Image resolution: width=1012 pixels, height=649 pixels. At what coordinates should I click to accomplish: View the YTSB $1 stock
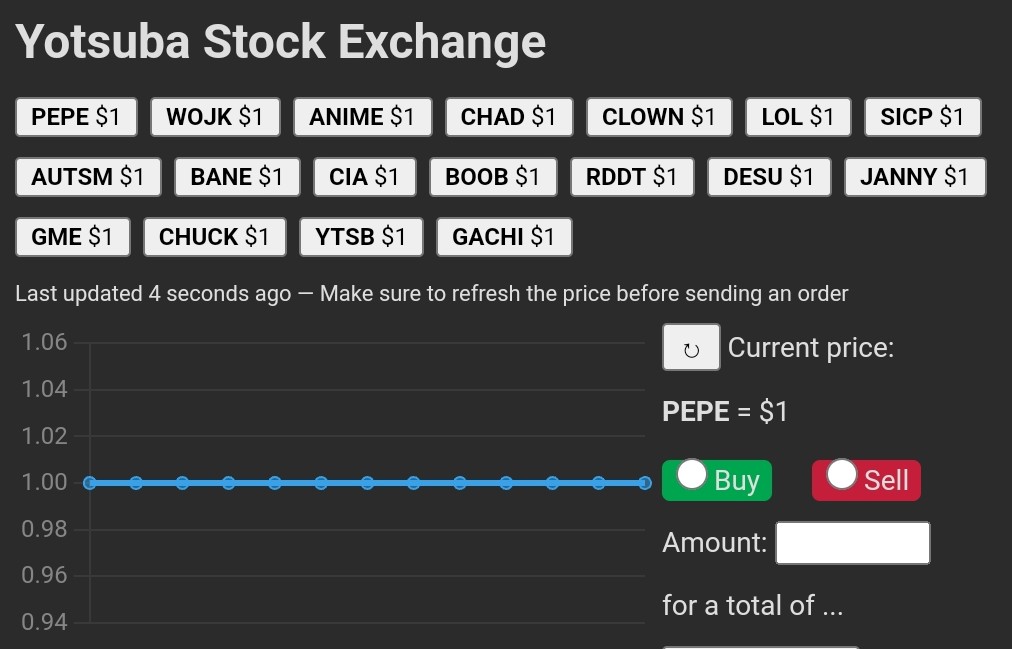click(x=361, y=237)
